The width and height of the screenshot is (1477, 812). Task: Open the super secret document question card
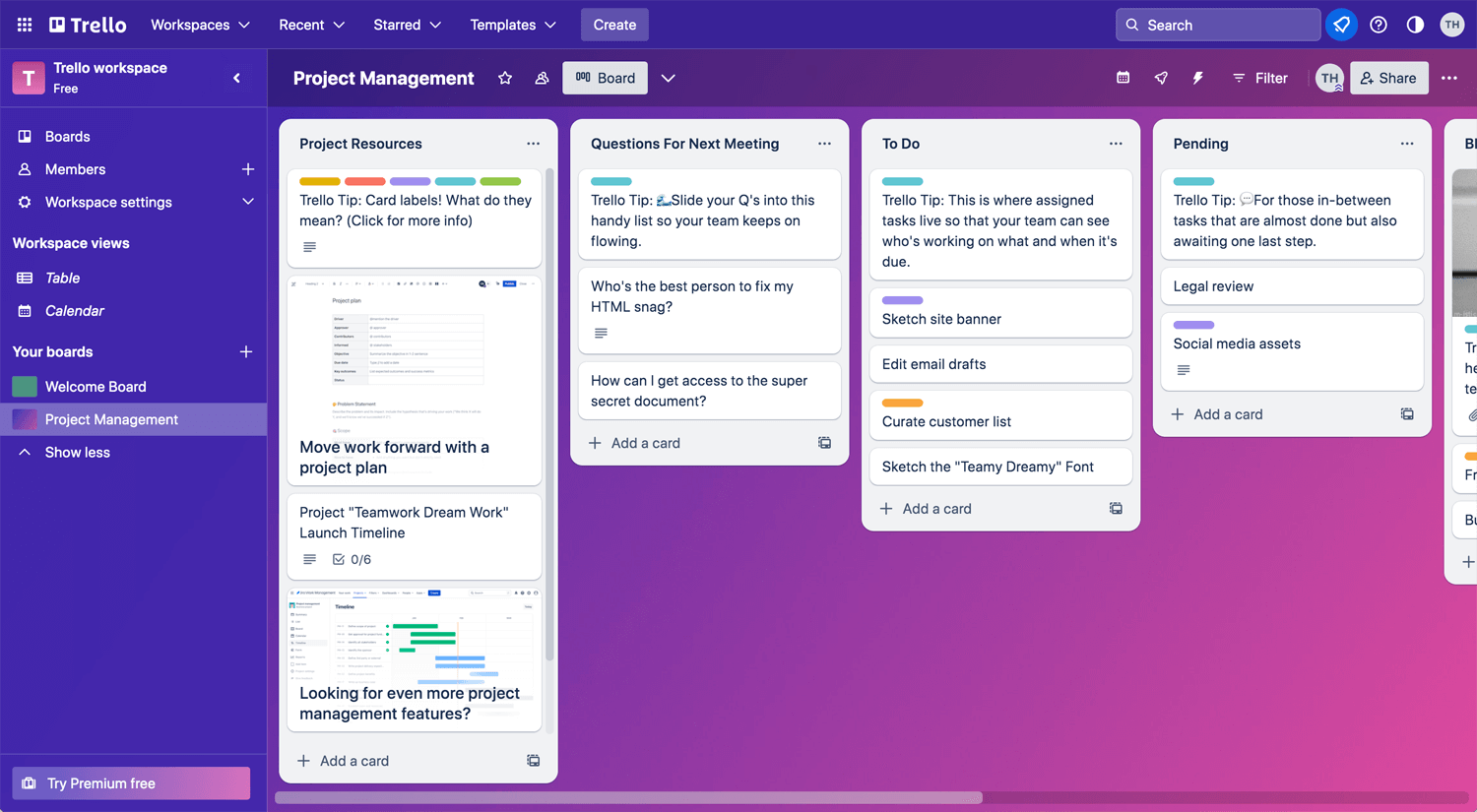709,391
